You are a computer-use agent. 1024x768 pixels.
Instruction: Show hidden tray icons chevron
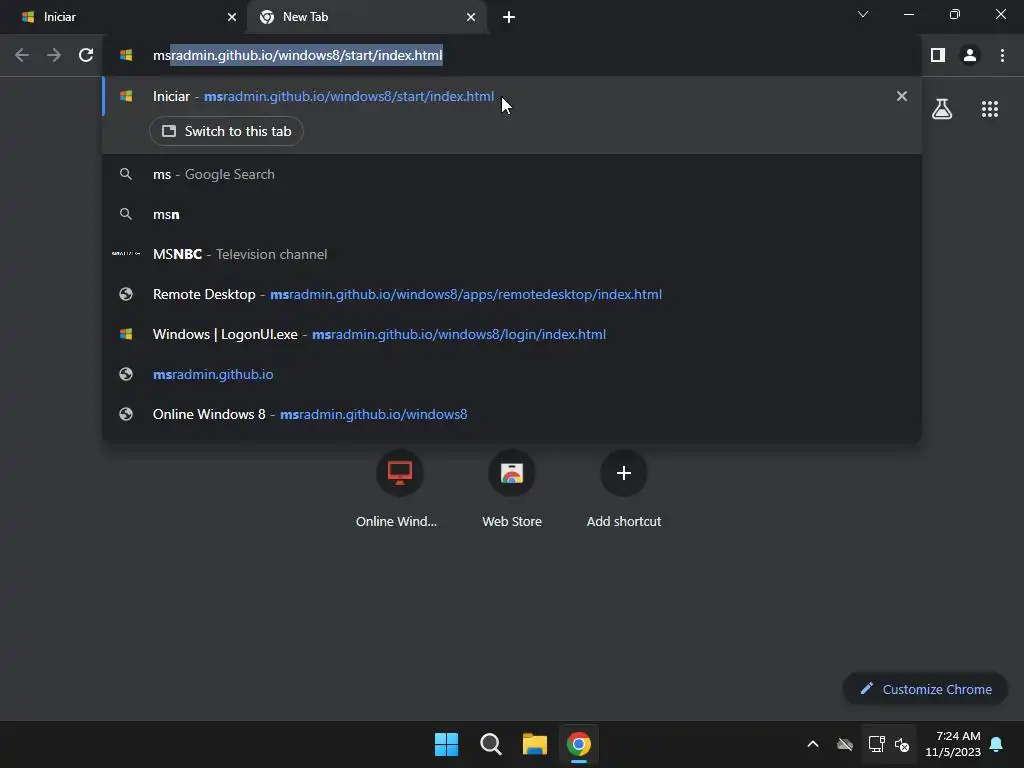813,744
